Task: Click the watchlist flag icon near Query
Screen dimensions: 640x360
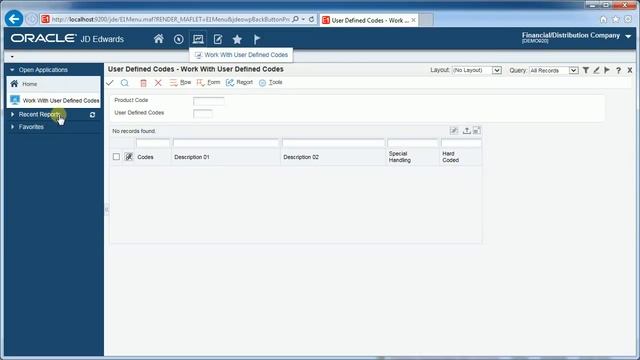Action: click(x=607, y=70)
